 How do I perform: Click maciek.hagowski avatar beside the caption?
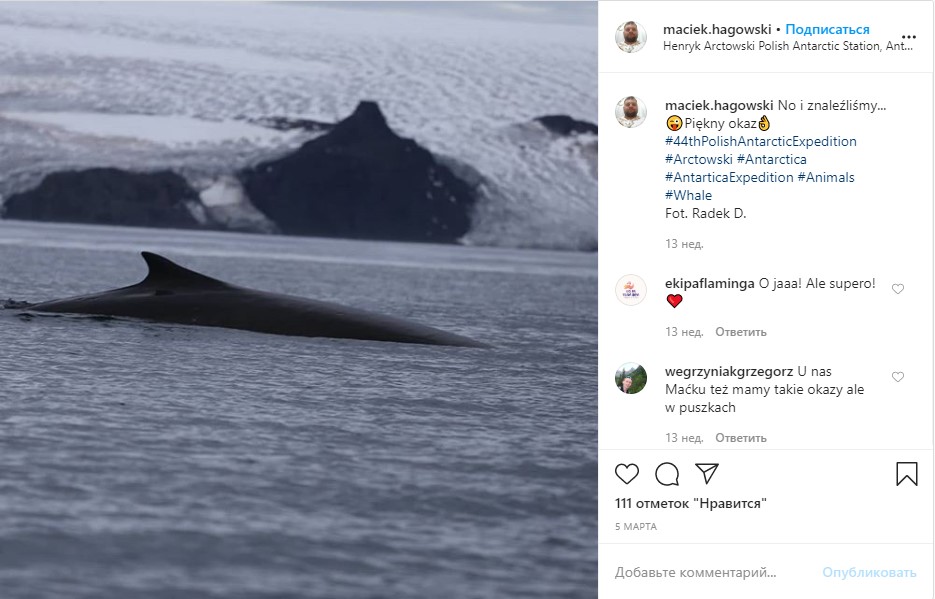(631, 112)
